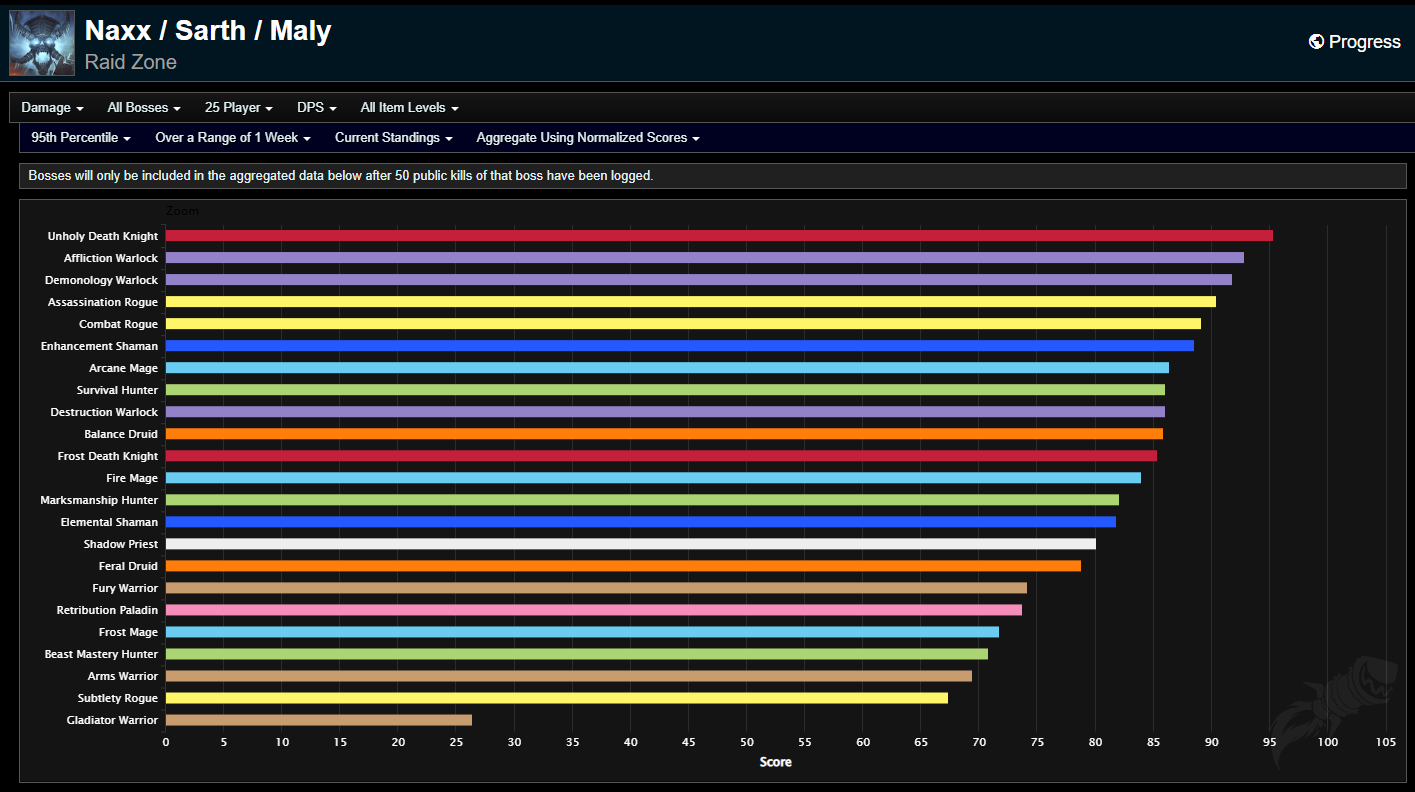
Task: Open the All Bosses dropdown
Action: pyautogui.click(x=142, y=107)
